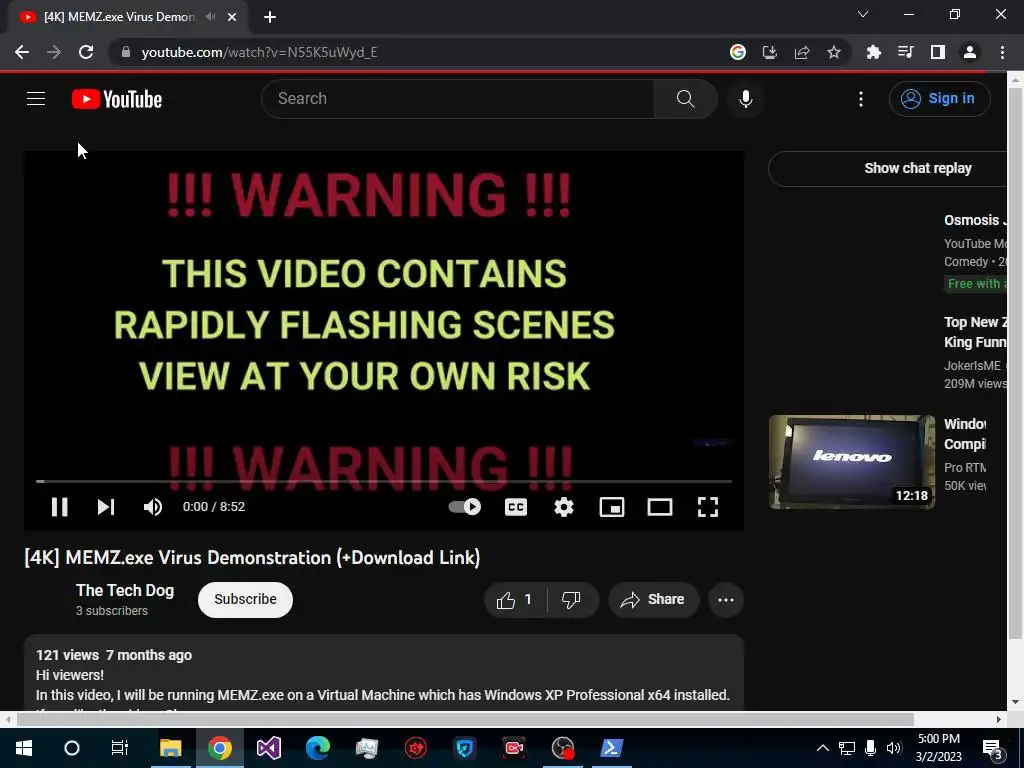Open the Lenovo video thumbnail
The image size is (1024, 768).
(x=852, y=461)
